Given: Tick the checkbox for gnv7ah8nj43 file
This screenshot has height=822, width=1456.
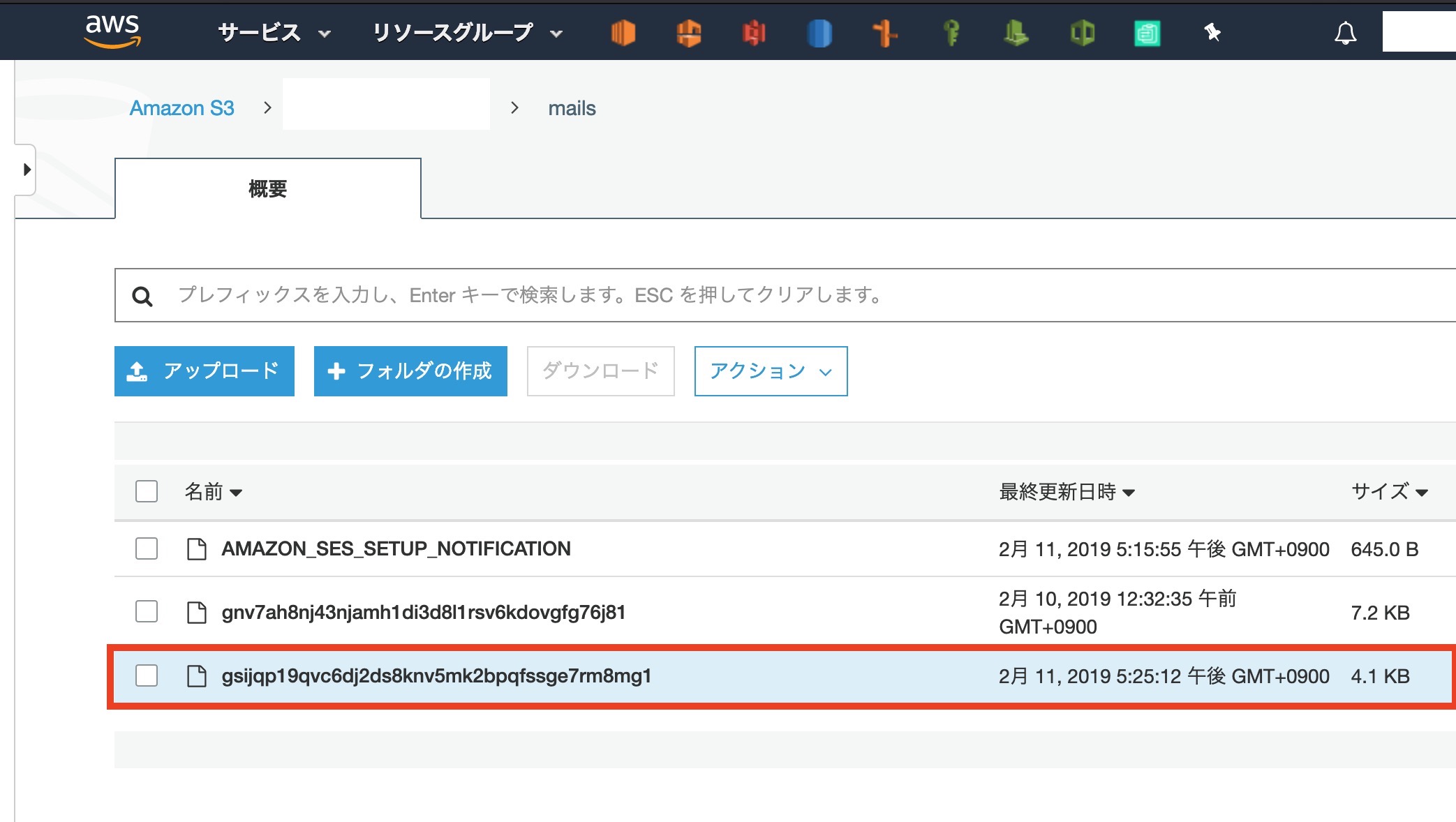Looking at the screenshot, I should tap(147, 612).
